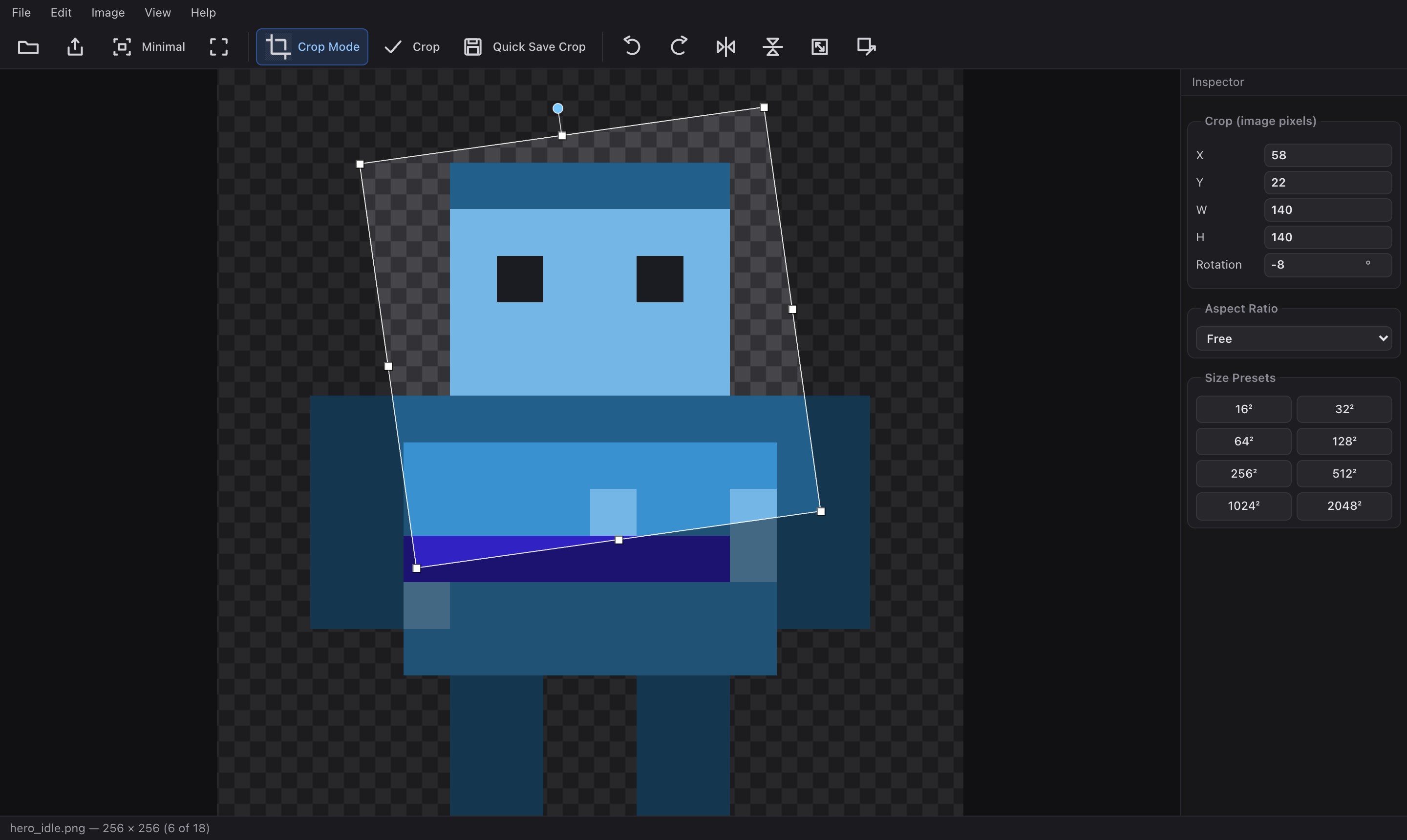Screen dimensions: 1407x840
Task: Rotate image clockwise
Action: coord(678,47)
